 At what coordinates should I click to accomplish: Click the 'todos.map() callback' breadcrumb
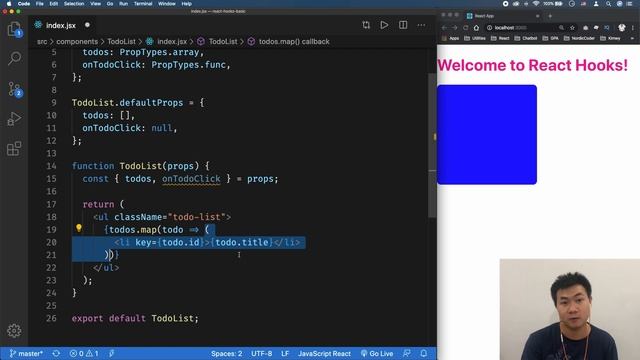(x=289, y=42)
